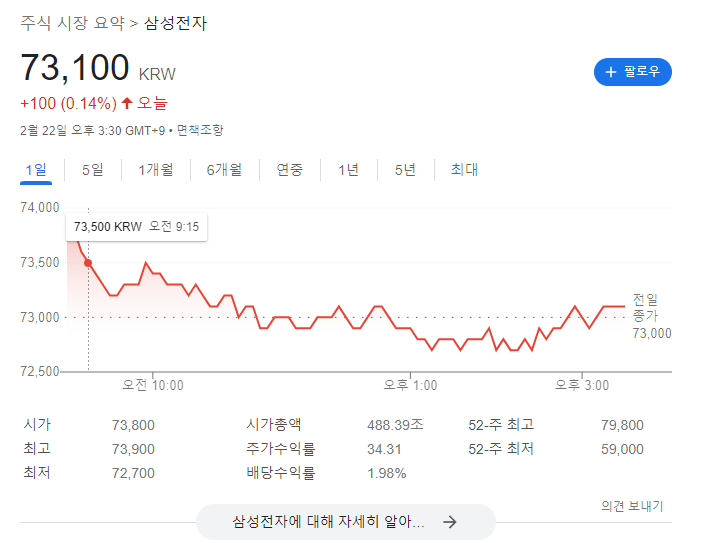Image resolution: width=702 pixels, height=543 pixels.
Task: Click the 전일 종가 73,000 label
Action: tap(651, 316)
